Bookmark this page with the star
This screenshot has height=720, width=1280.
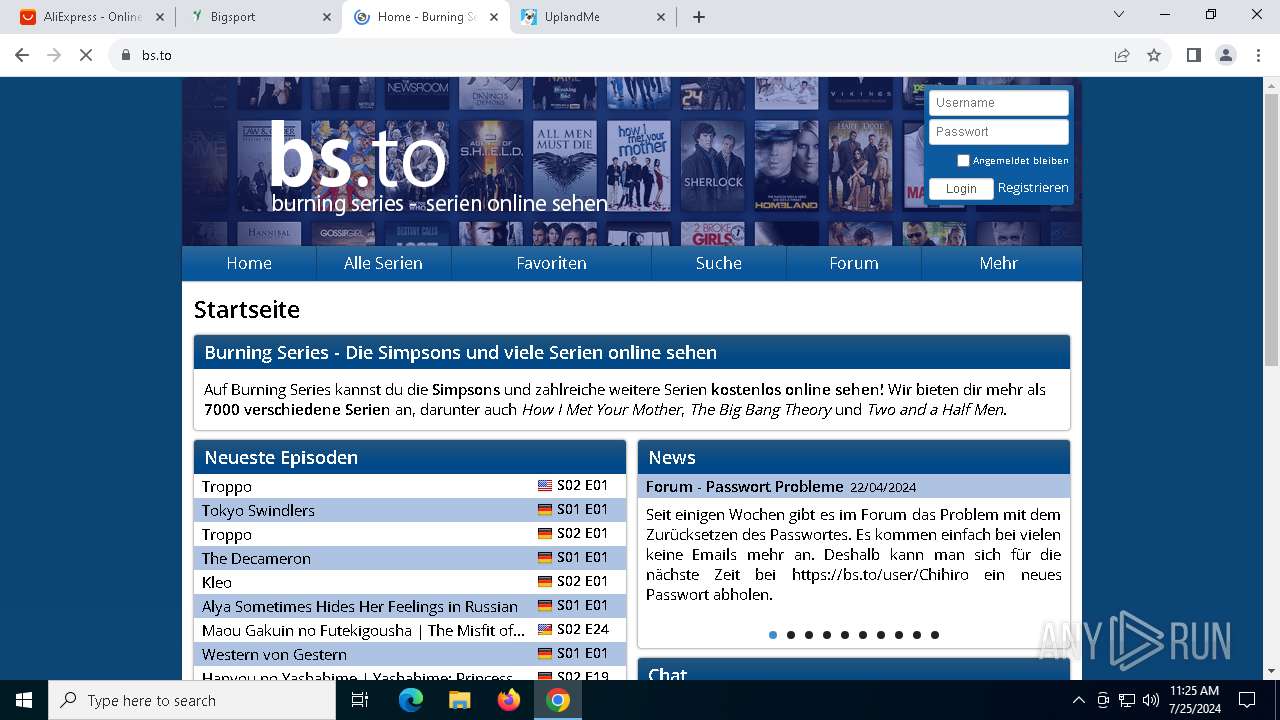(1154, 55)
